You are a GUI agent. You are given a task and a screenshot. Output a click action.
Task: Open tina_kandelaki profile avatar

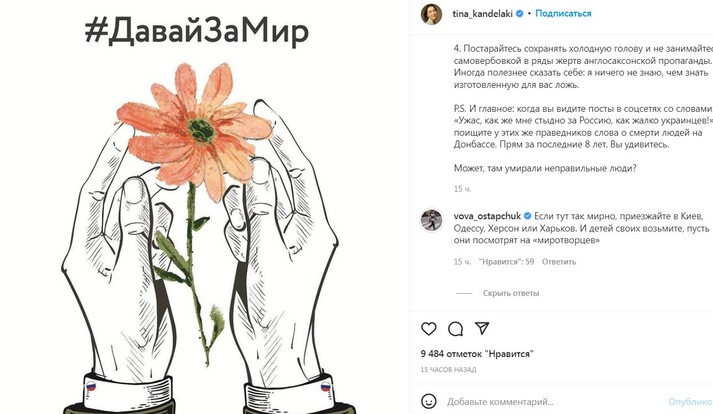tap(431, 14)
